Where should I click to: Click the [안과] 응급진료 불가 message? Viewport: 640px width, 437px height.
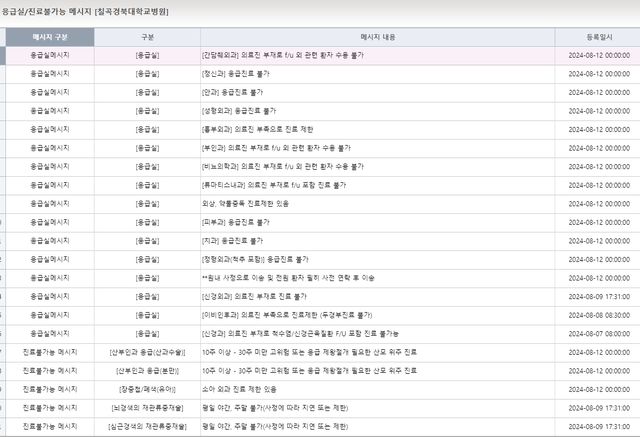pos(234,91)
